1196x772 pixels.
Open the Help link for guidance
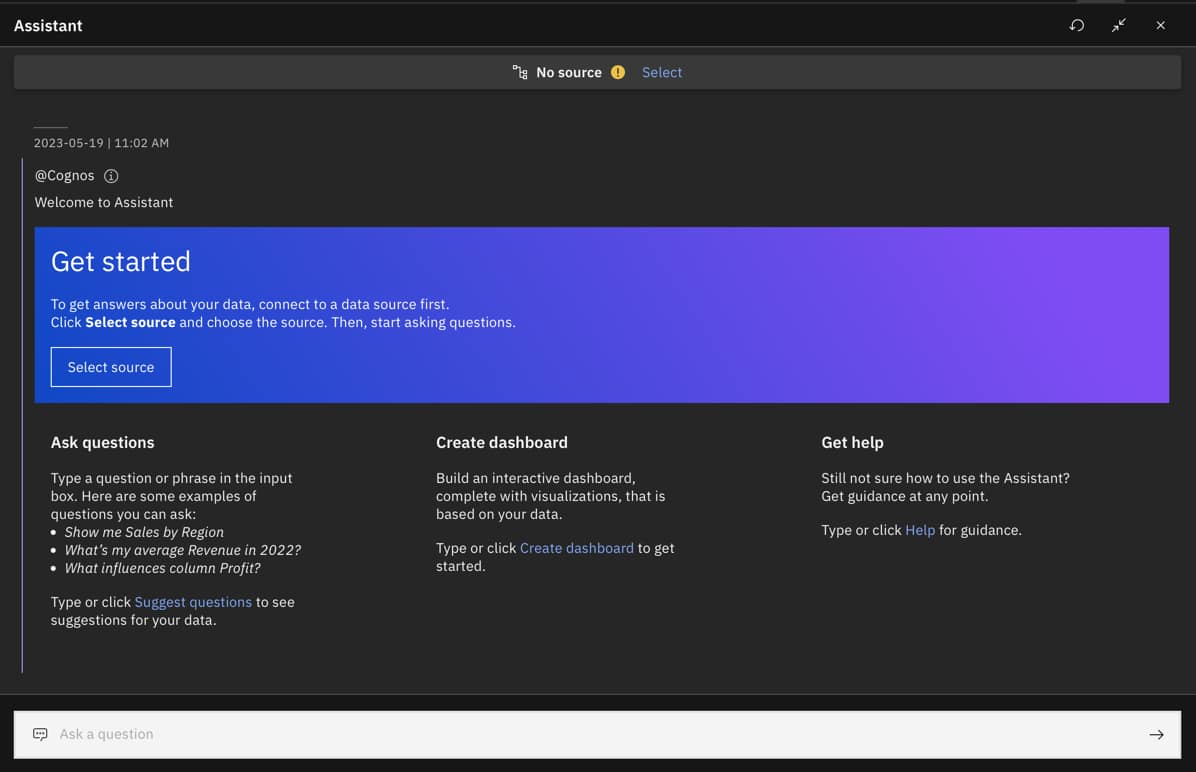tap(919, 530)
